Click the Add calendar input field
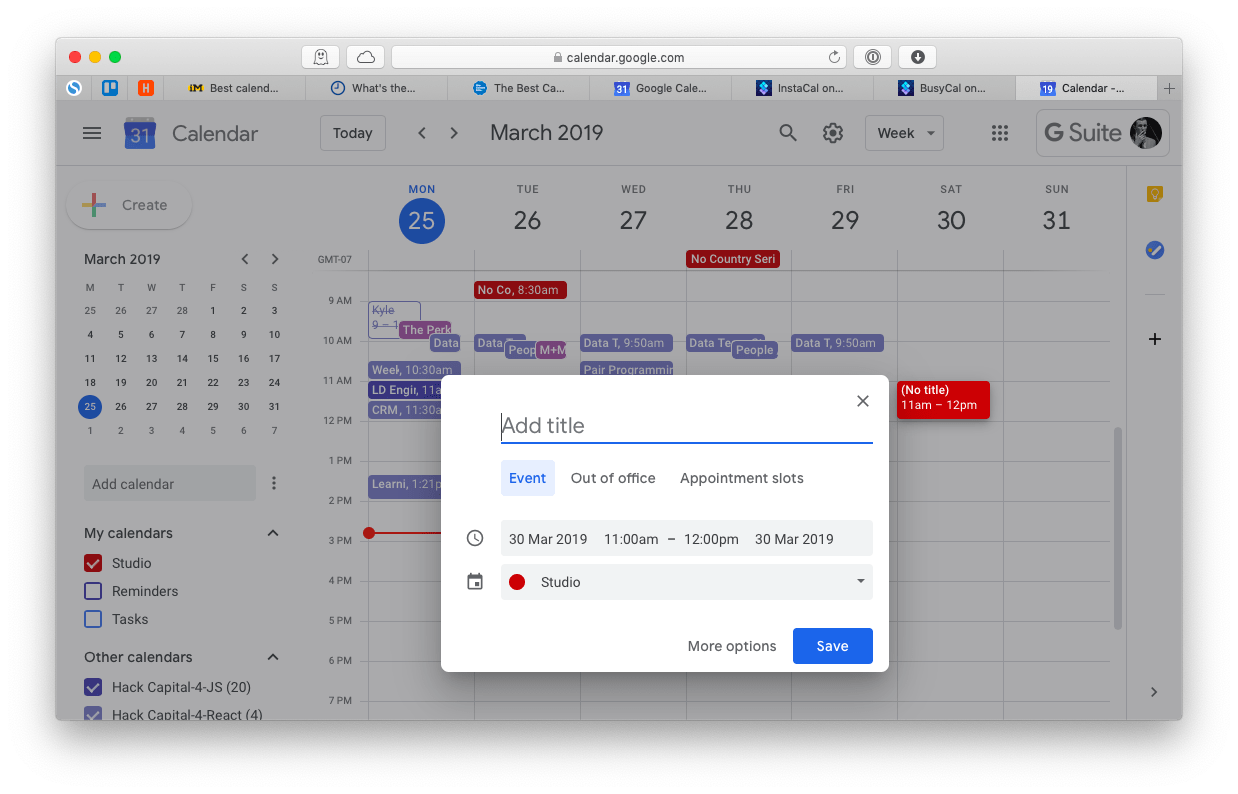Screen dimensions: 1238x794 170,484
